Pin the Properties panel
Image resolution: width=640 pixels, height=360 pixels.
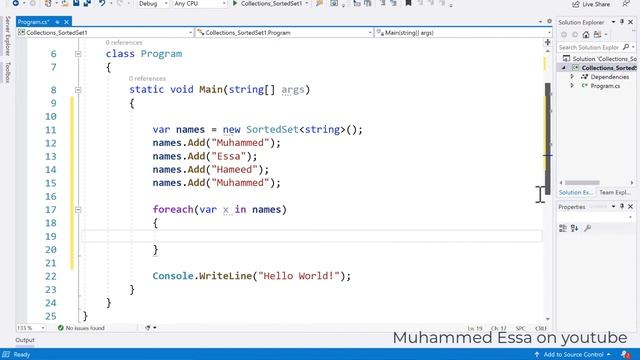[622, 207]
